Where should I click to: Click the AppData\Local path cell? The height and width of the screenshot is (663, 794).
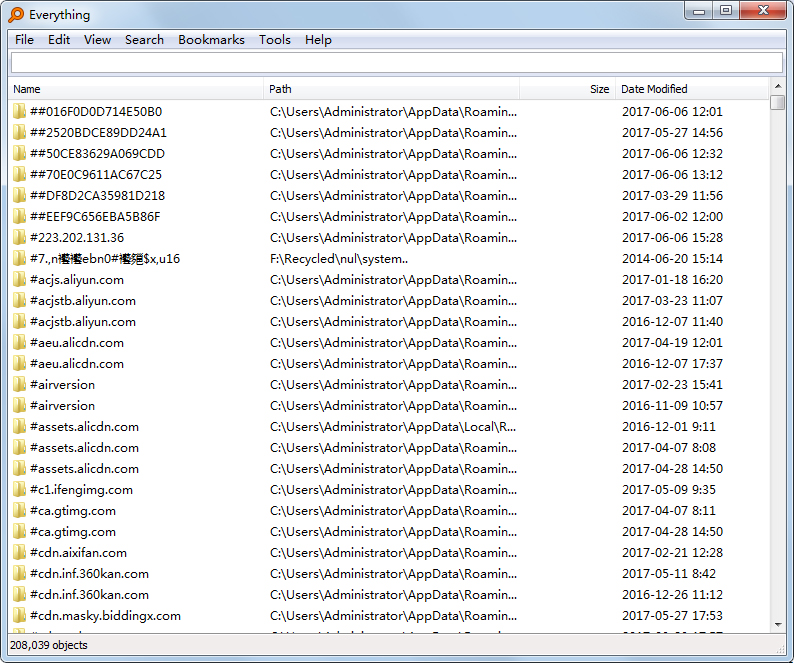point(393,427)
